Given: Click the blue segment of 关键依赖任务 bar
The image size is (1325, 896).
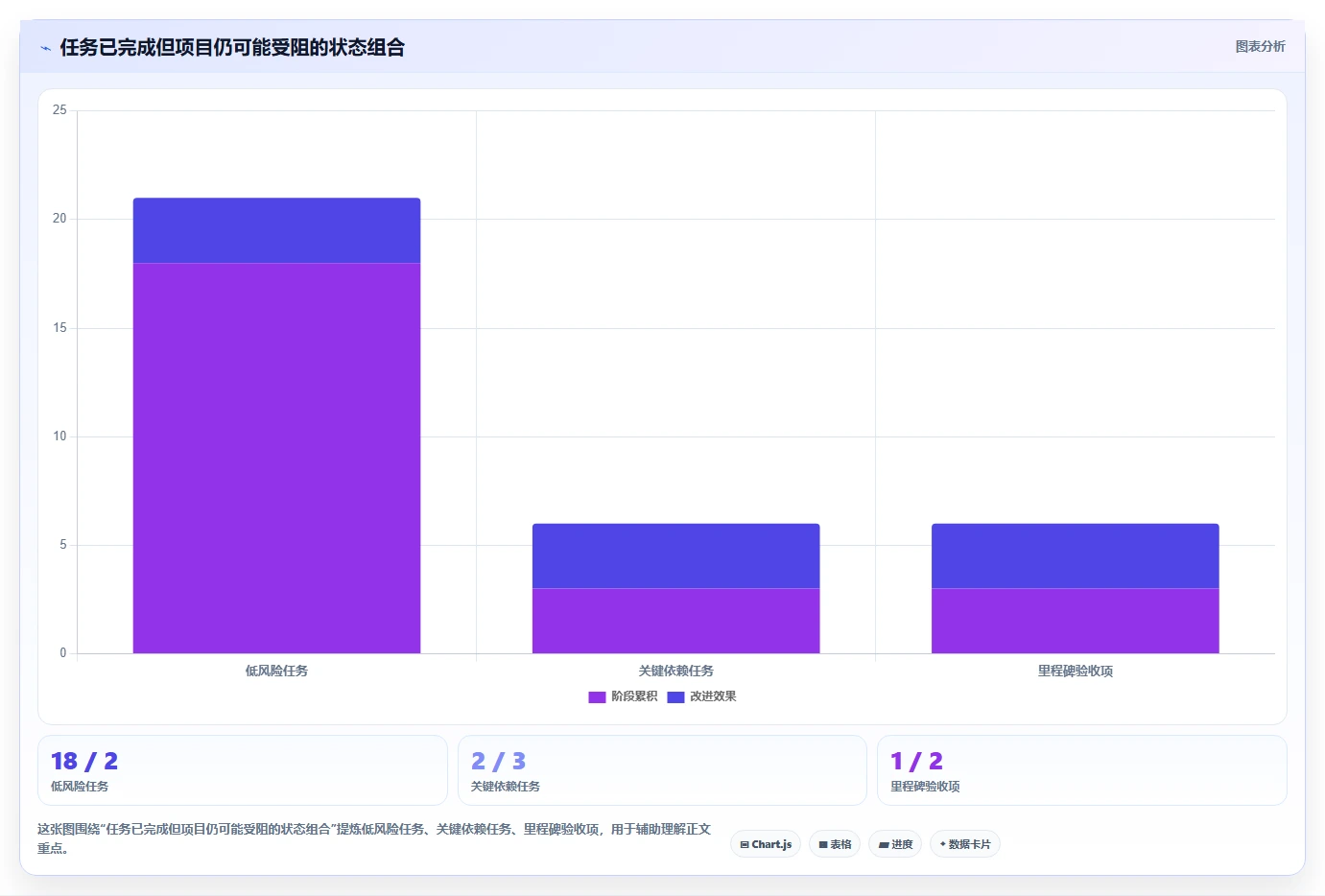Looking at the screenshot, I should coord(675,555).
